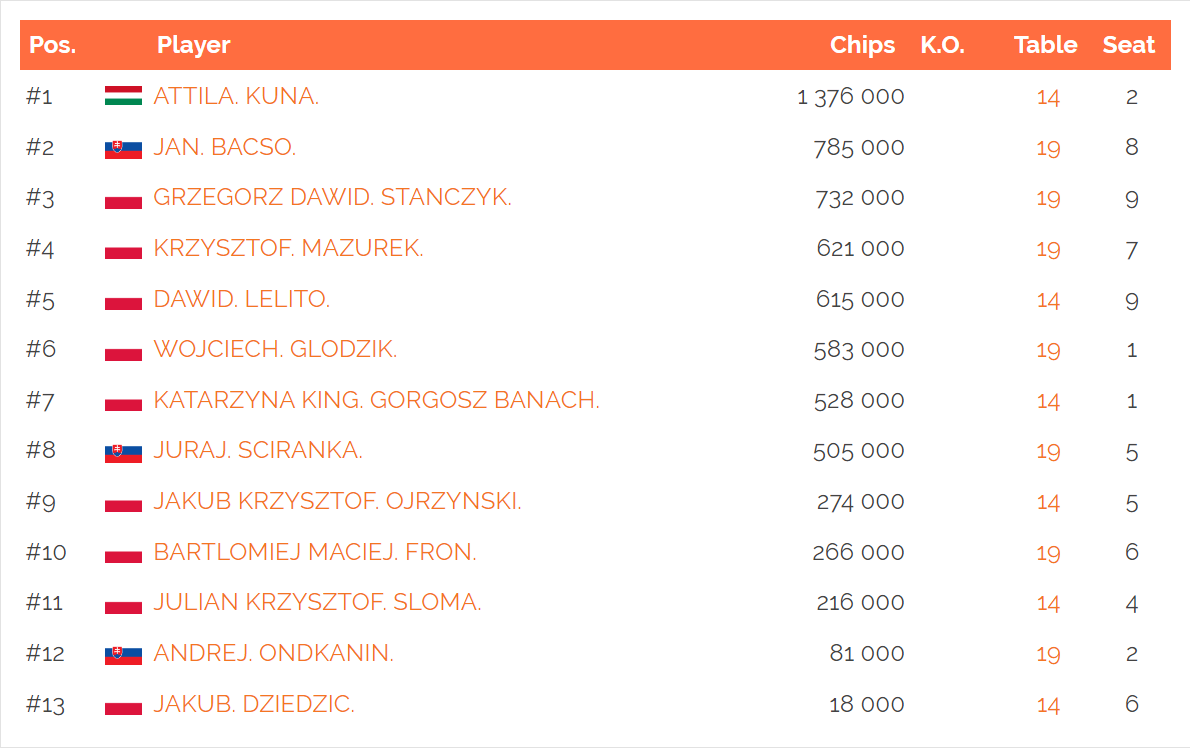Open player KATARZYNA KING. GORGOSZ BANACH.
Viewport: 1190px width, 748px height.
376,400
